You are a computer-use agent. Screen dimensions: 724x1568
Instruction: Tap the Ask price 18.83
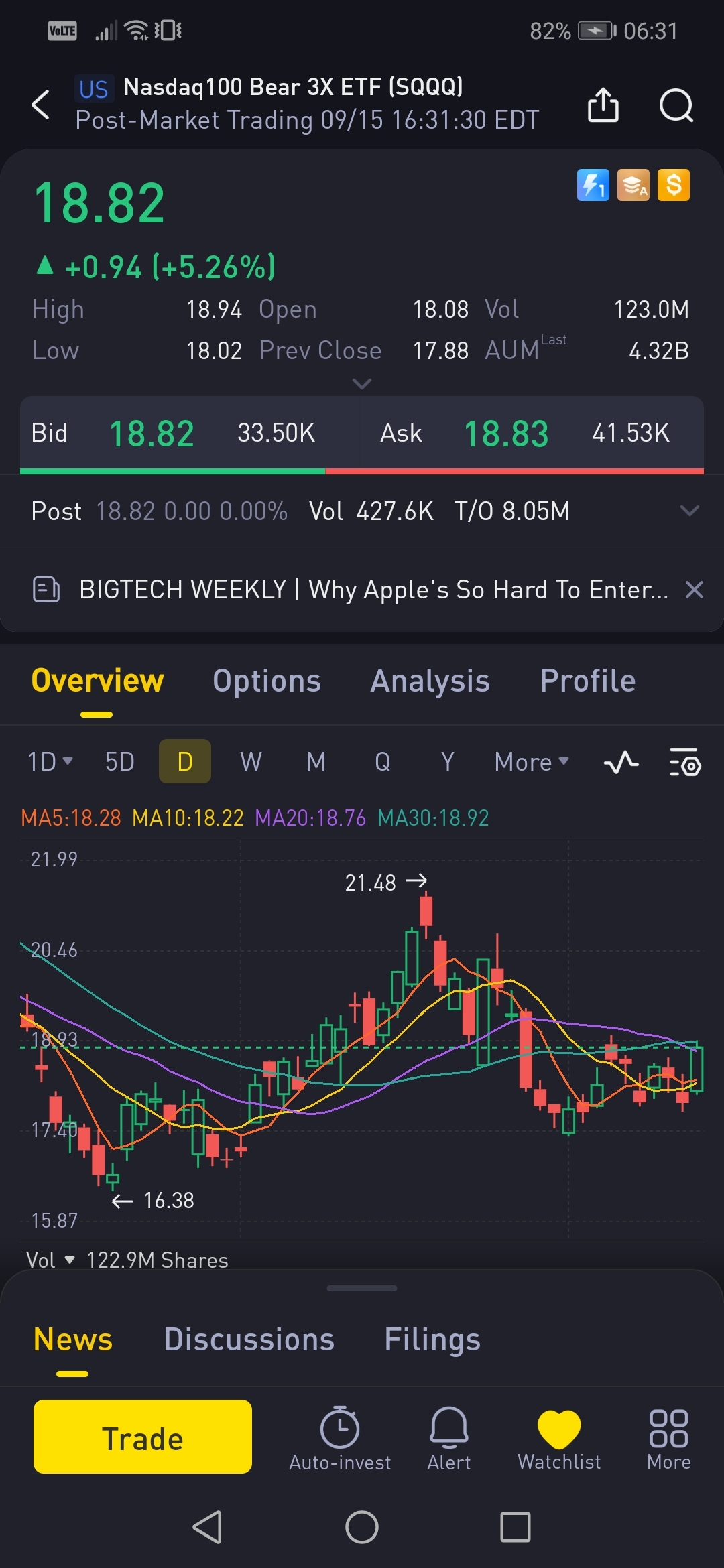[506, 434]
